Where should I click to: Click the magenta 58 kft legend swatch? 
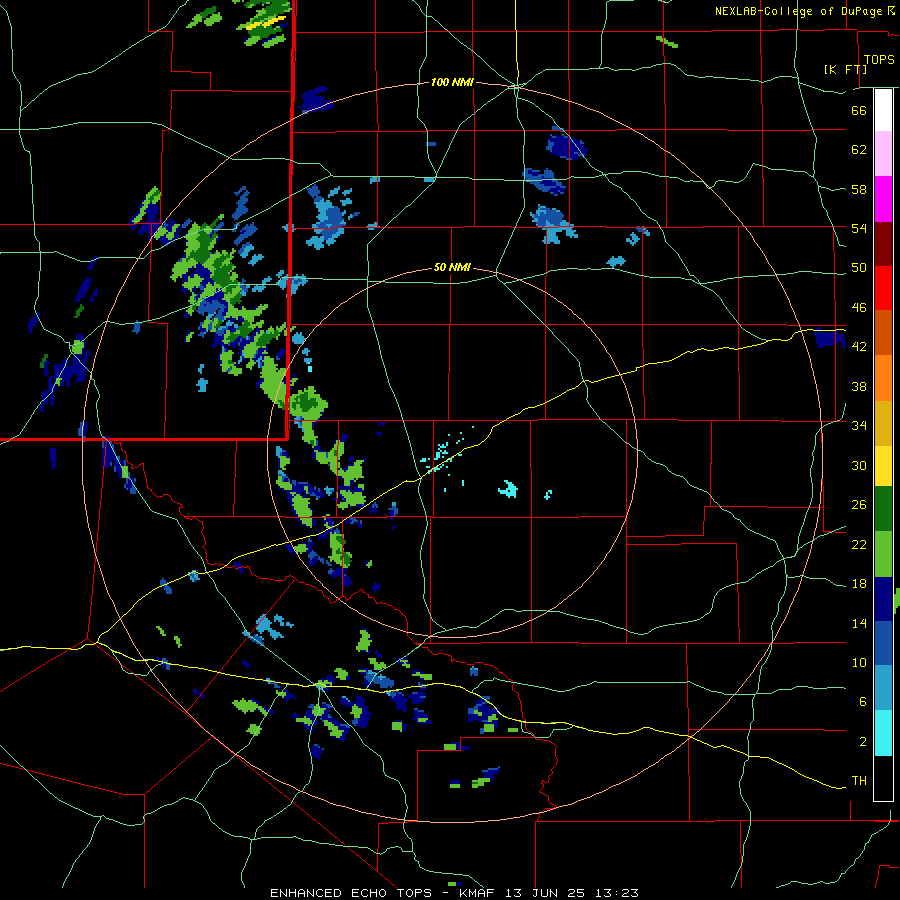pyautogui.click(x=883, y=199)
